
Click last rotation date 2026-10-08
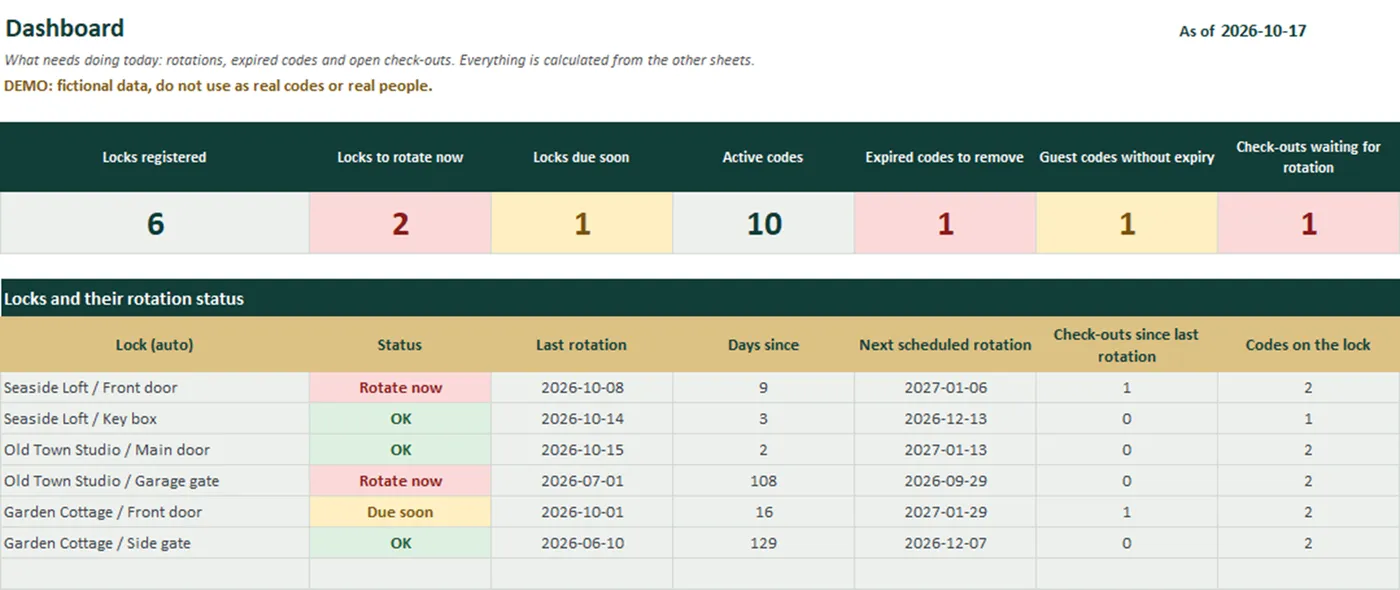(x=581, y=388)
